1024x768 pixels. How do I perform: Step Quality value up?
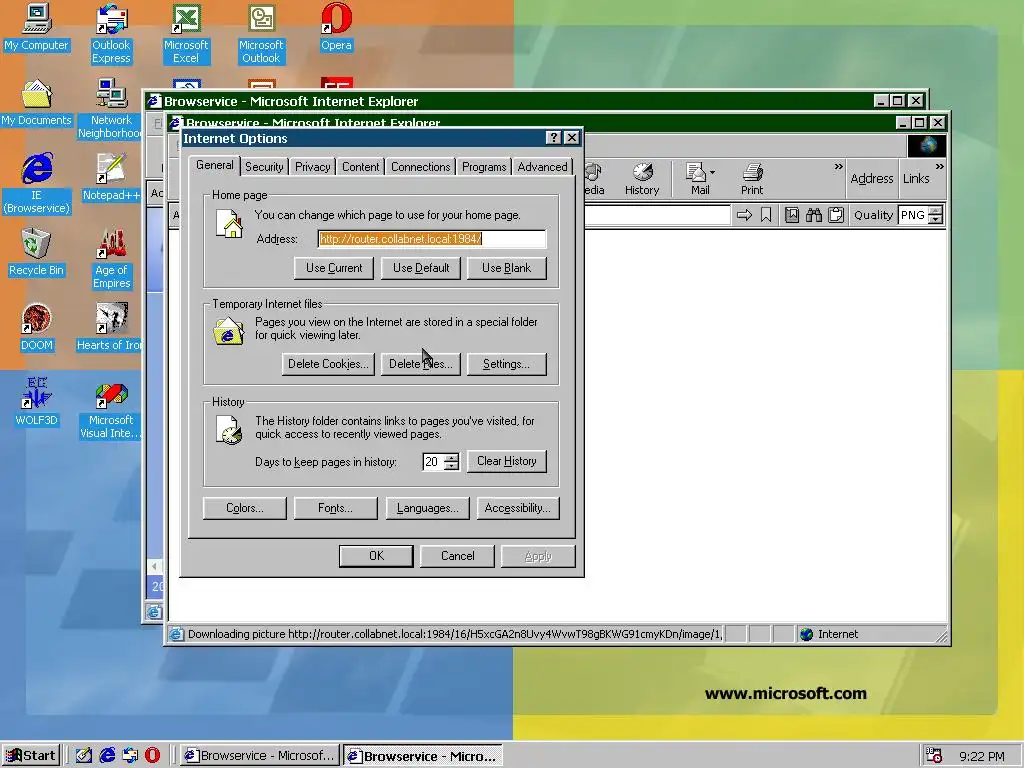(935, 210)
